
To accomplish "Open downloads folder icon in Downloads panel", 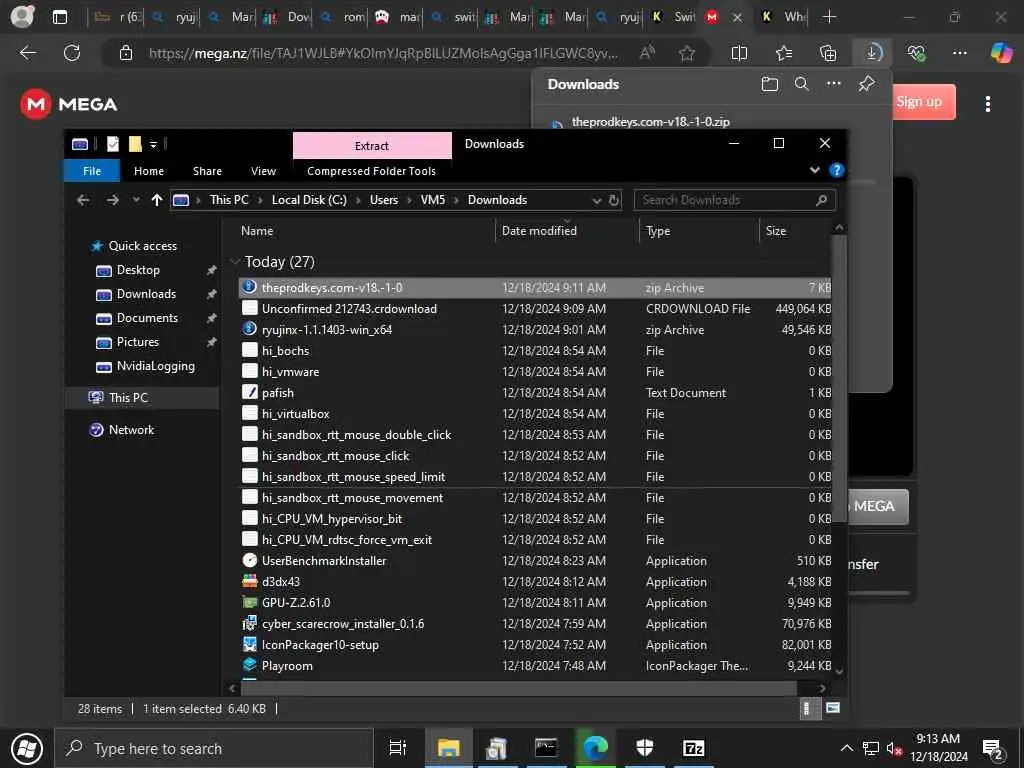I will [770, 84].
